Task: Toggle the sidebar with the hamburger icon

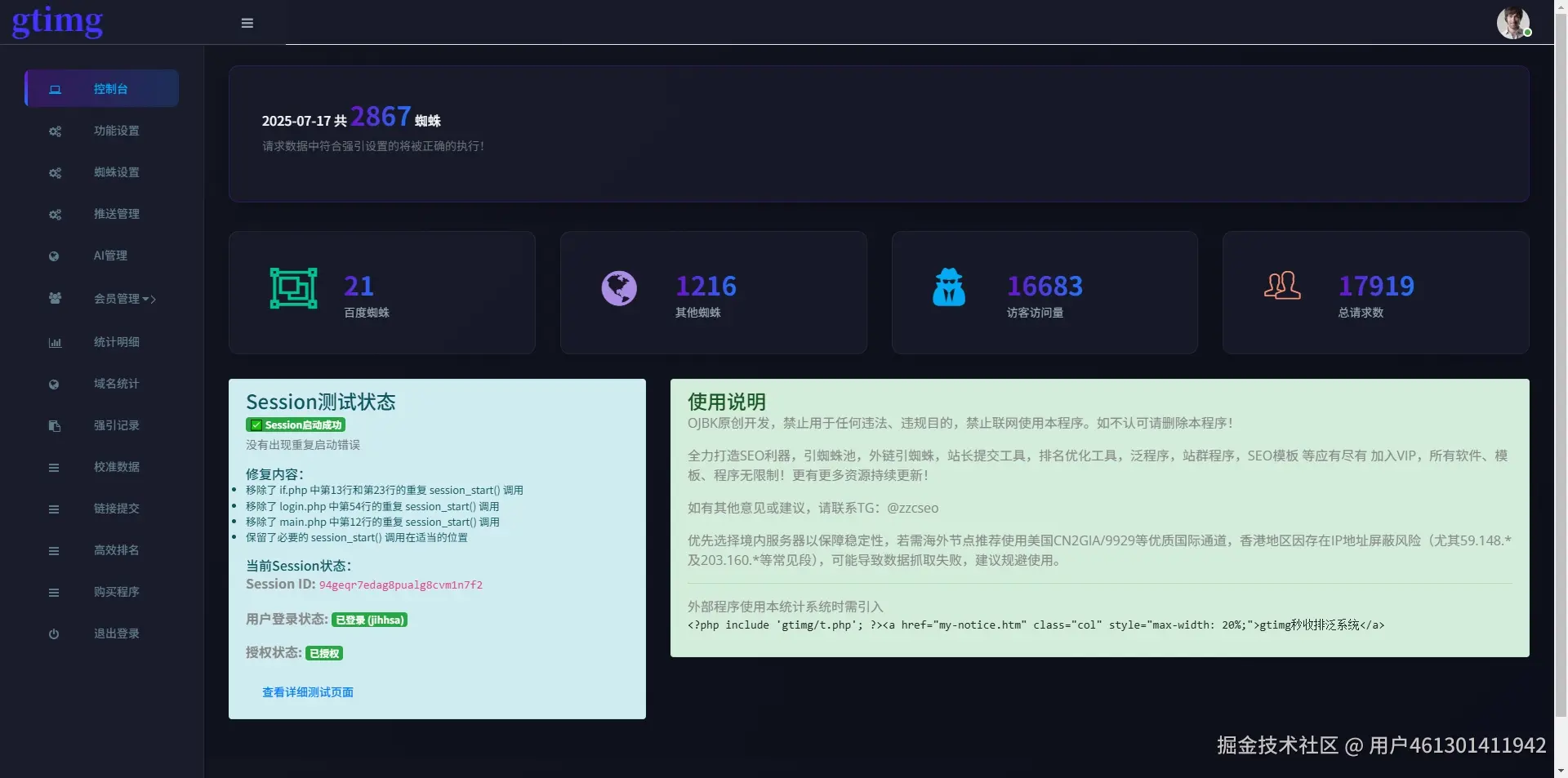Action: 247,23
